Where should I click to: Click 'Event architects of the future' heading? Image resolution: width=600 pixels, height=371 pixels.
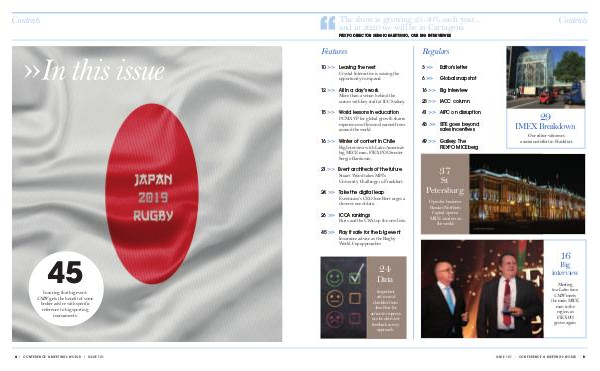[x=370, y=169]
